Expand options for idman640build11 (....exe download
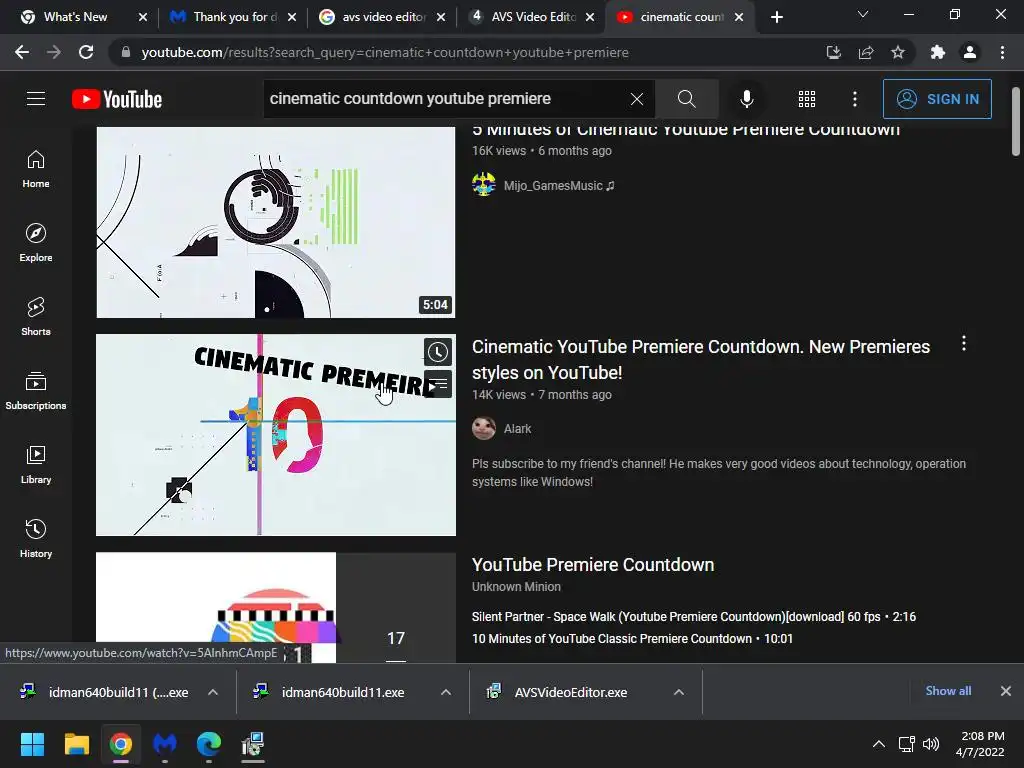Screen dimensions: 1024x768 tap(213, 692)
